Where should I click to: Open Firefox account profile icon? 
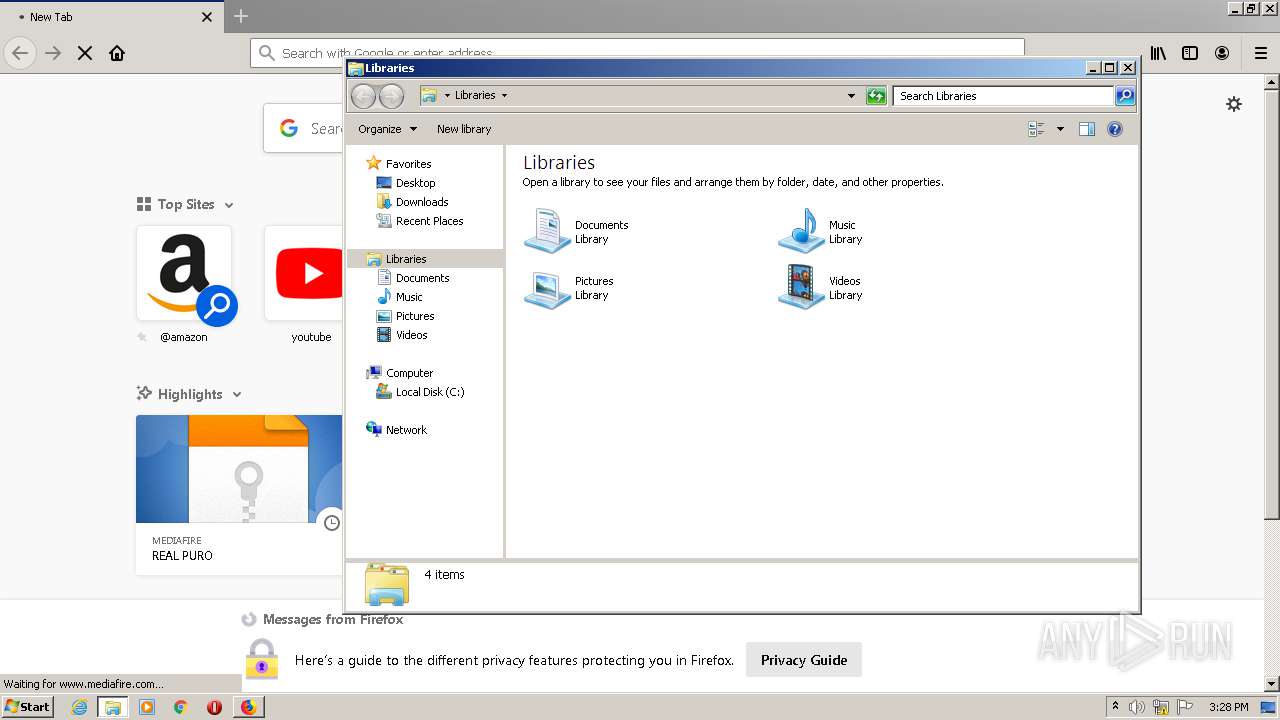(x=1222, y=53)
